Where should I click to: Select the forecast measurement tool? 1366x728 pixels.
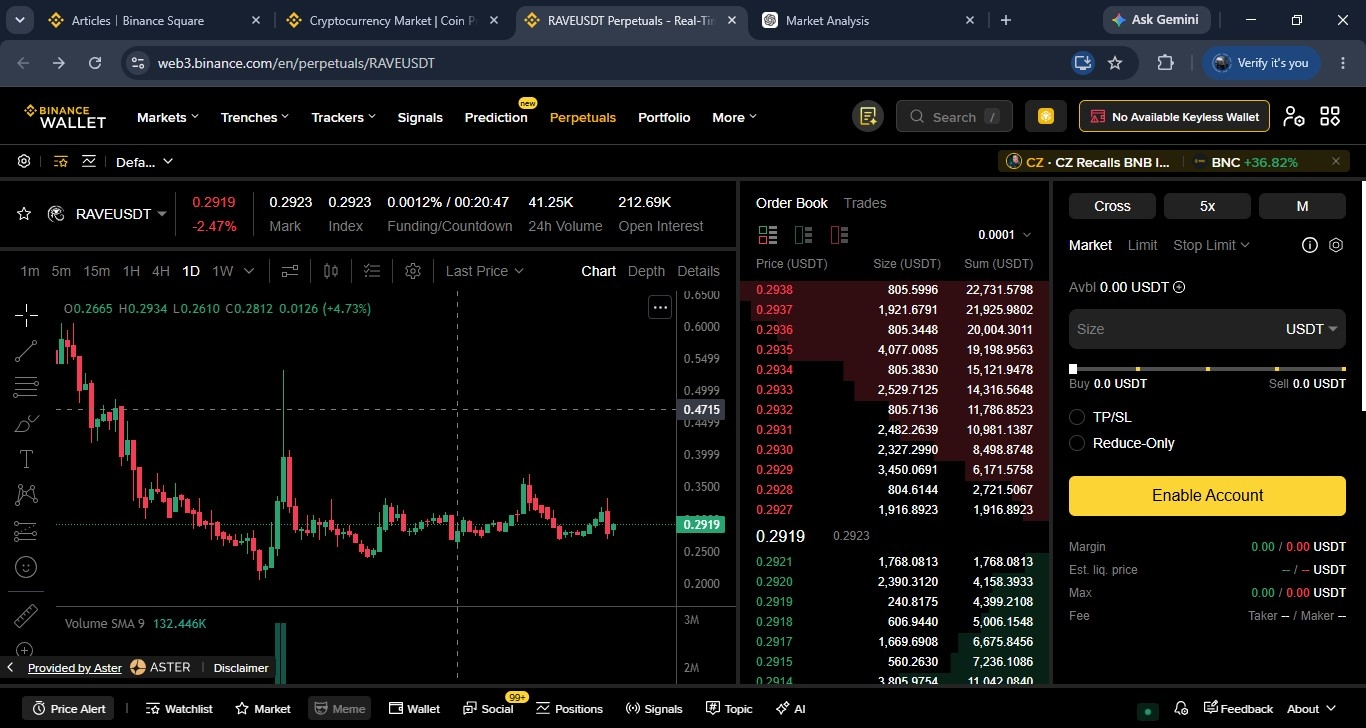click(x=26, y=530)
